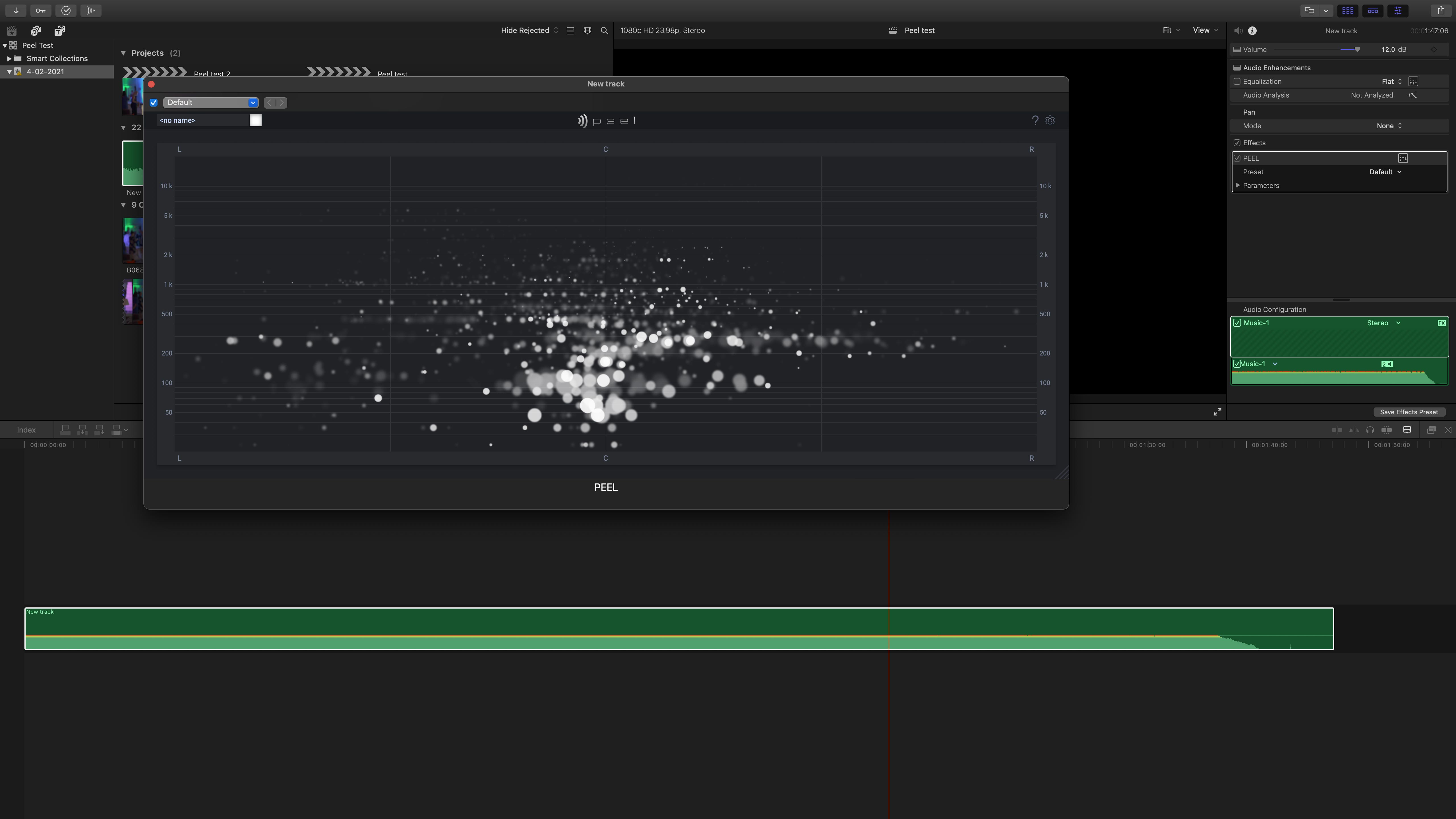Open the Pan Mode None dropdown
This screenshot has width=1456, height=819.
click(x=1389, y=126)
